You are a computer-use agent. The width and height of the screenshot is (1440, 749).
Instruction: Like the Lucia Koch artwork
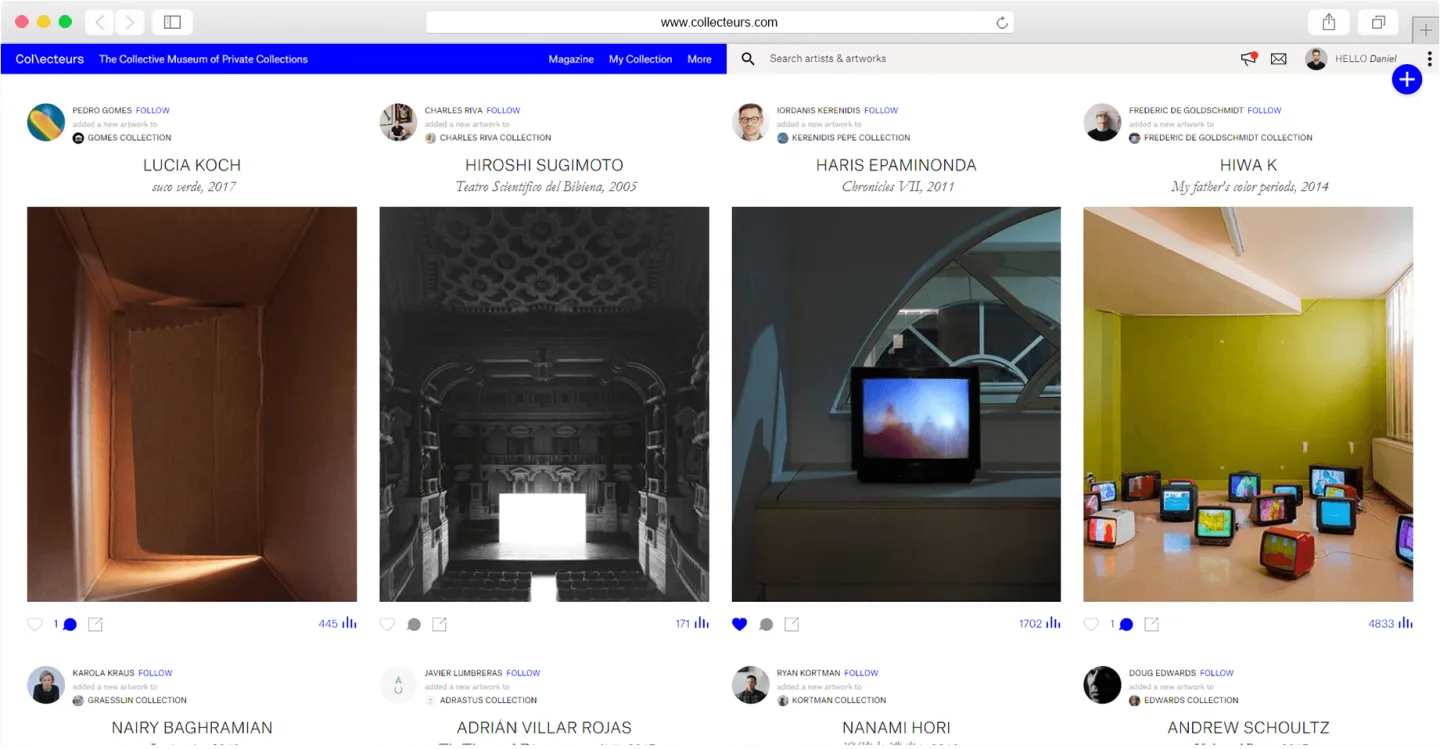pos(35,624)
